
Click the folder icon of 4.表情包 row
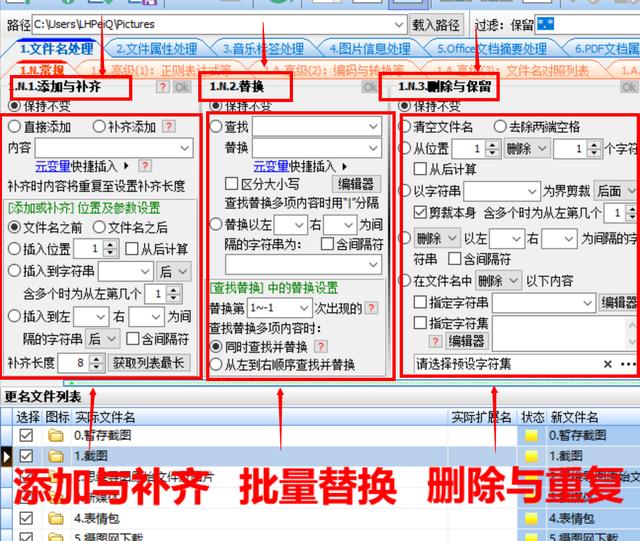click(56, 519)
